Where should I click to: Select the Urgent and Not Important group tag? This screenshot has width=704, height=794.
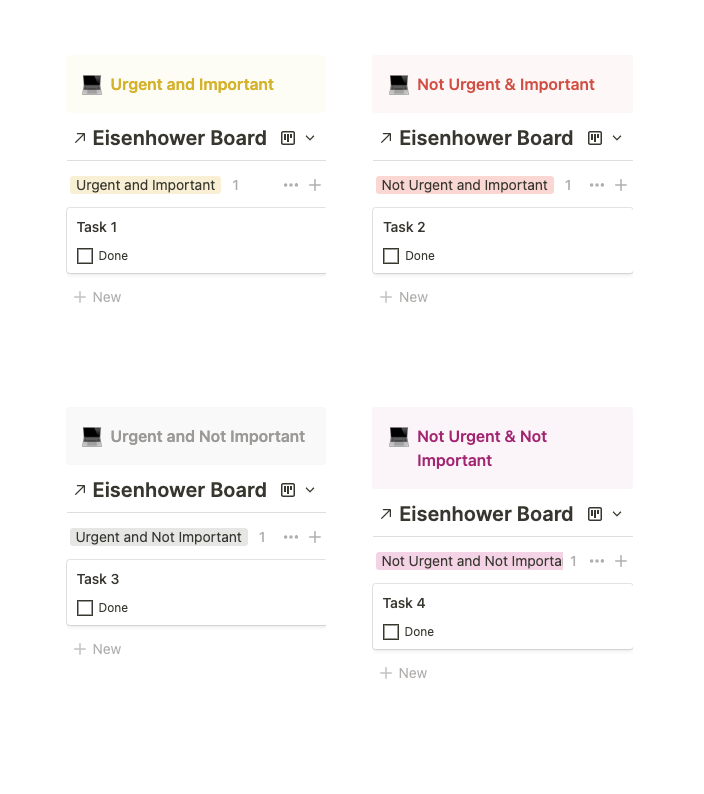click(x=159, y=537)
